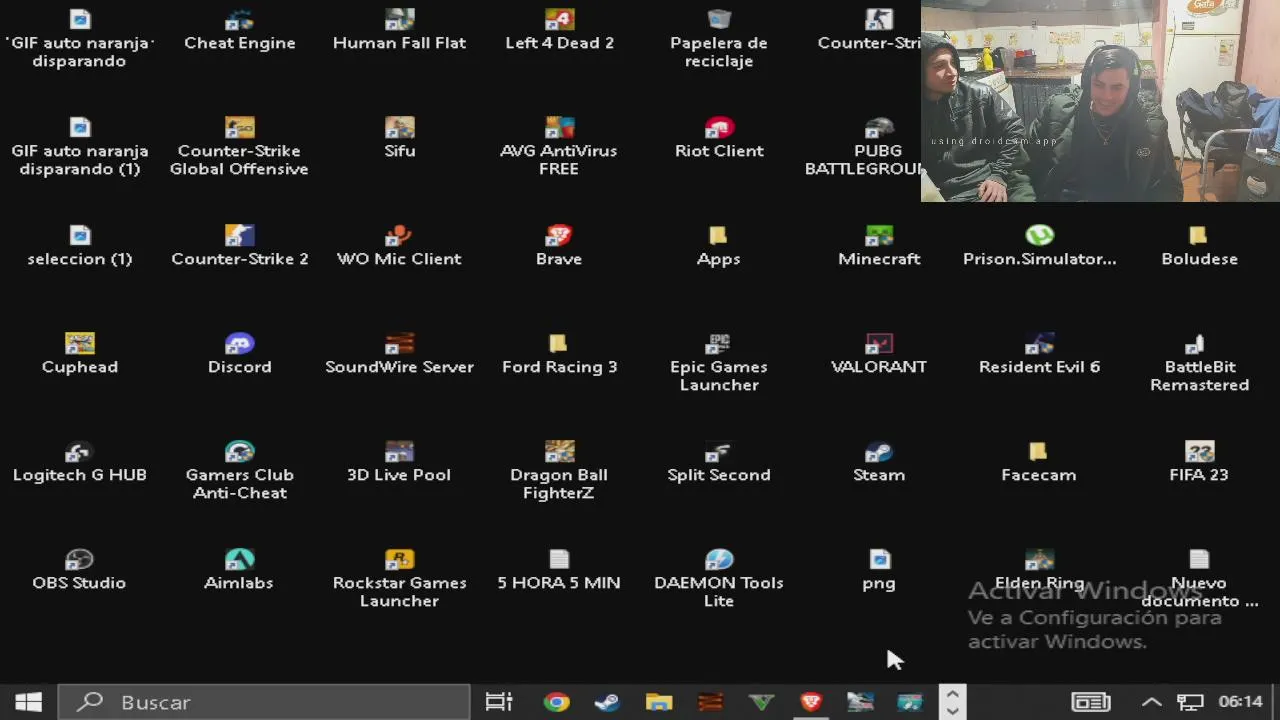Image resolution: width=1280 pixels, height=720 pixels.
Task: Select the png image file icon
Action: tap(879, 570)
